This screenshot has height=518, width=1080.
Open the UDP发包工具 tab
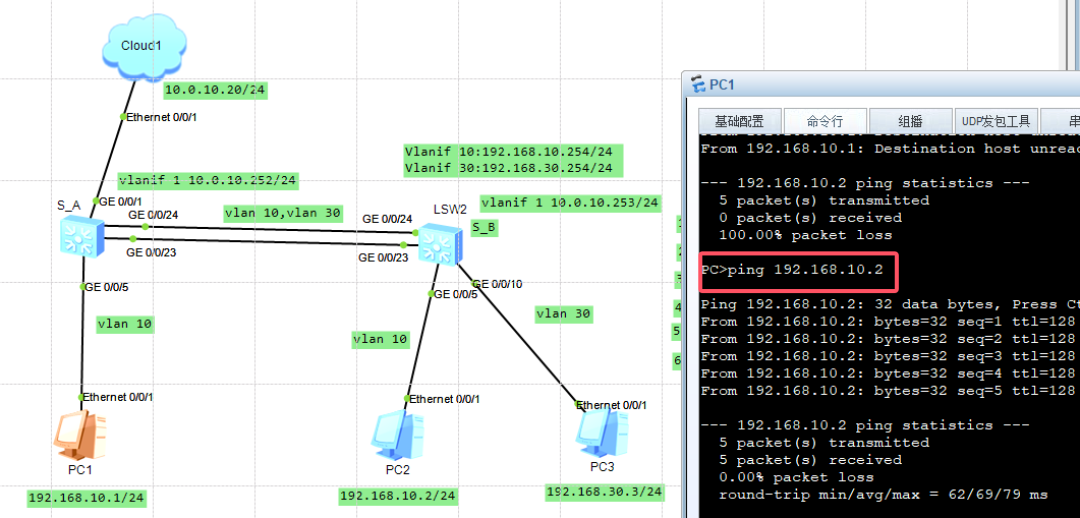(996, 121)
